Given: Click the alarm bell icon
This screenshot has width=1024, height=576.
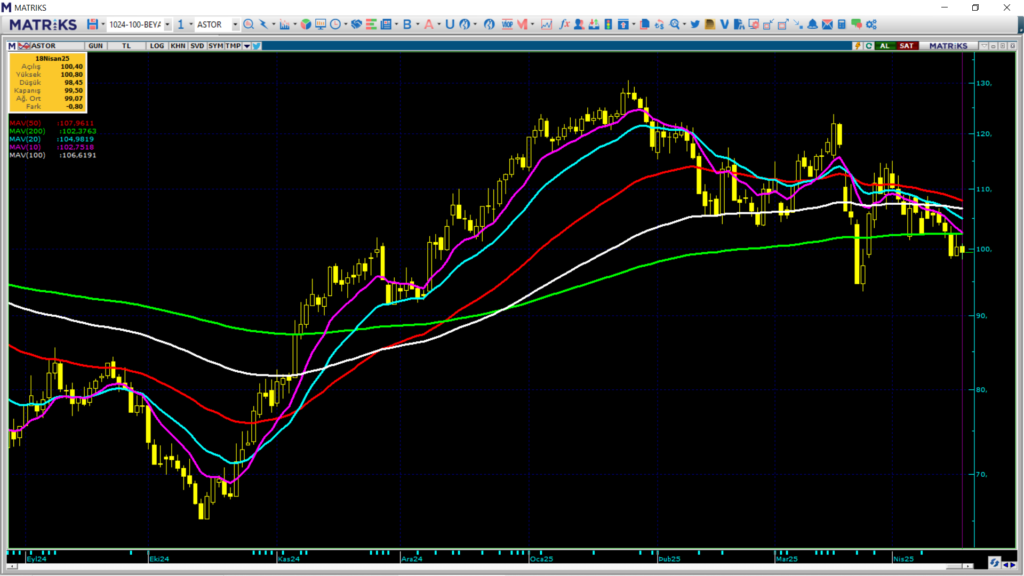Looking at the screenshot, I should click(813, 24).
